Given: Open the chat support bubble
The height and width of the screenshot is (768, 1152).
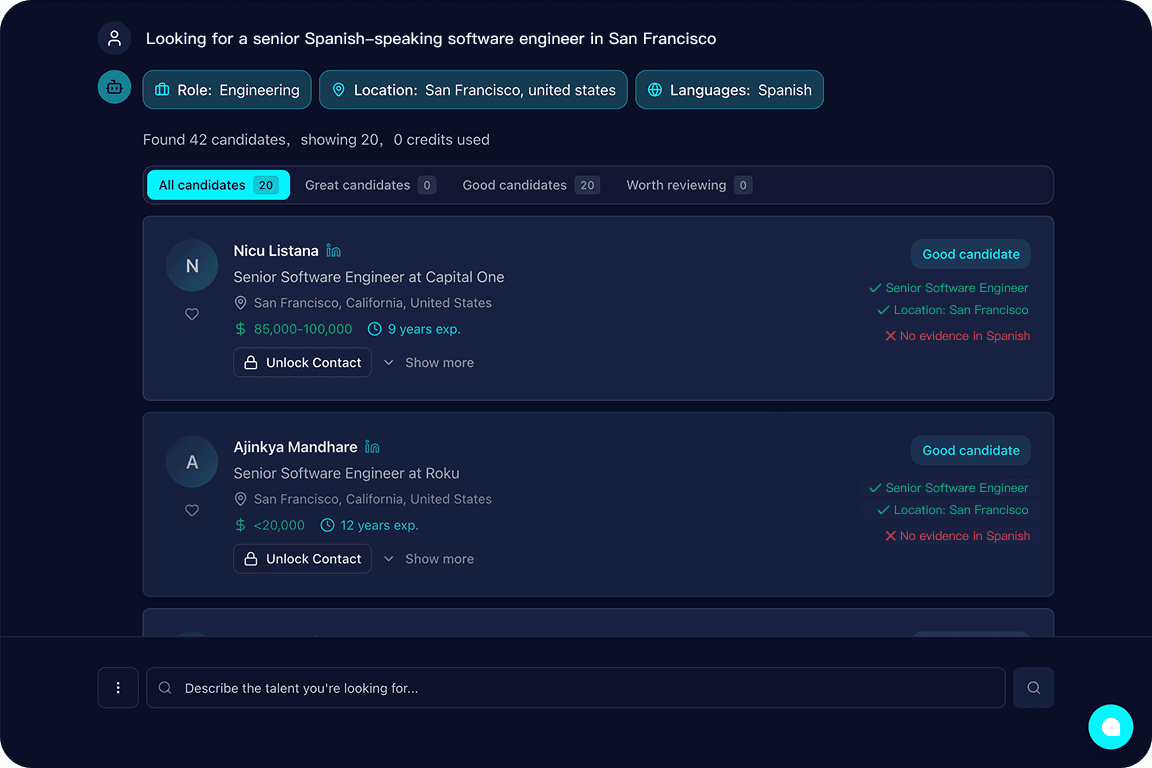Looking at the screenshot, I should [x=1110, y=727].
